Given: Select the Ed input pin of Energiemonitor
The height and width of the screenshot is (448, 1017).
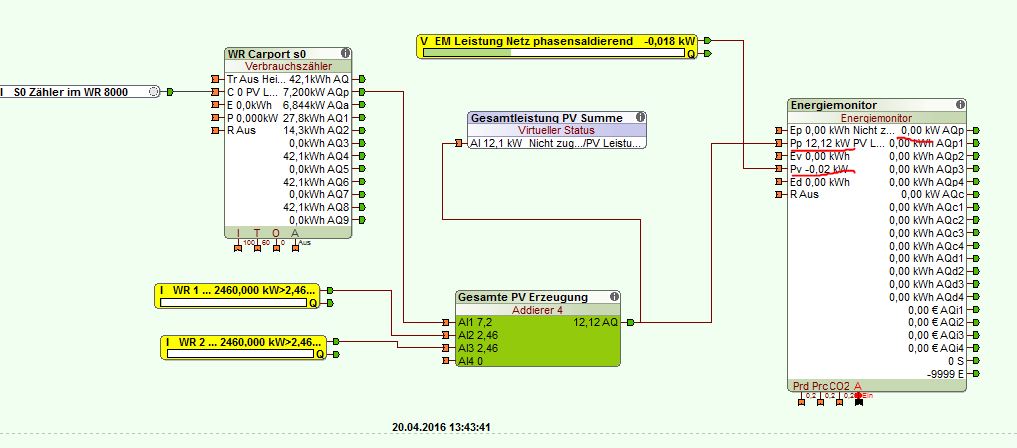Looking at the screenshot, I should coord(778,182).
